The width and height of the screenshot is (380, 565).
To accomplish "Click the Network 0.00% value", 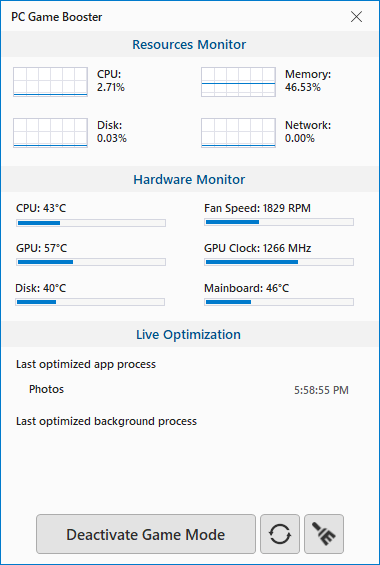I will [300, 138].
